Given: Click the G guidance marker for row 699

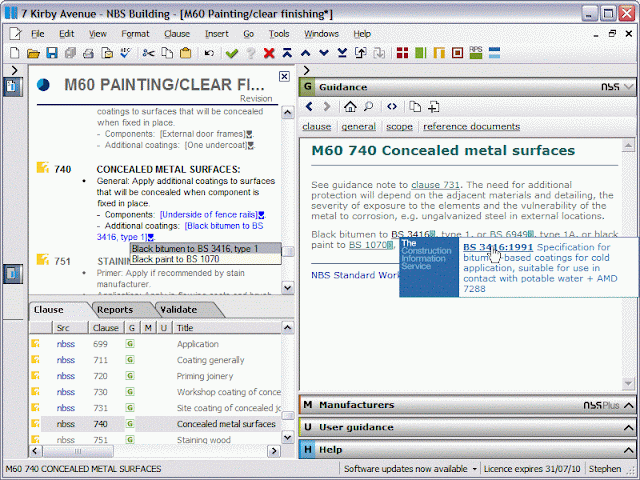Looking at the screenshot, I should coord(130,344).
